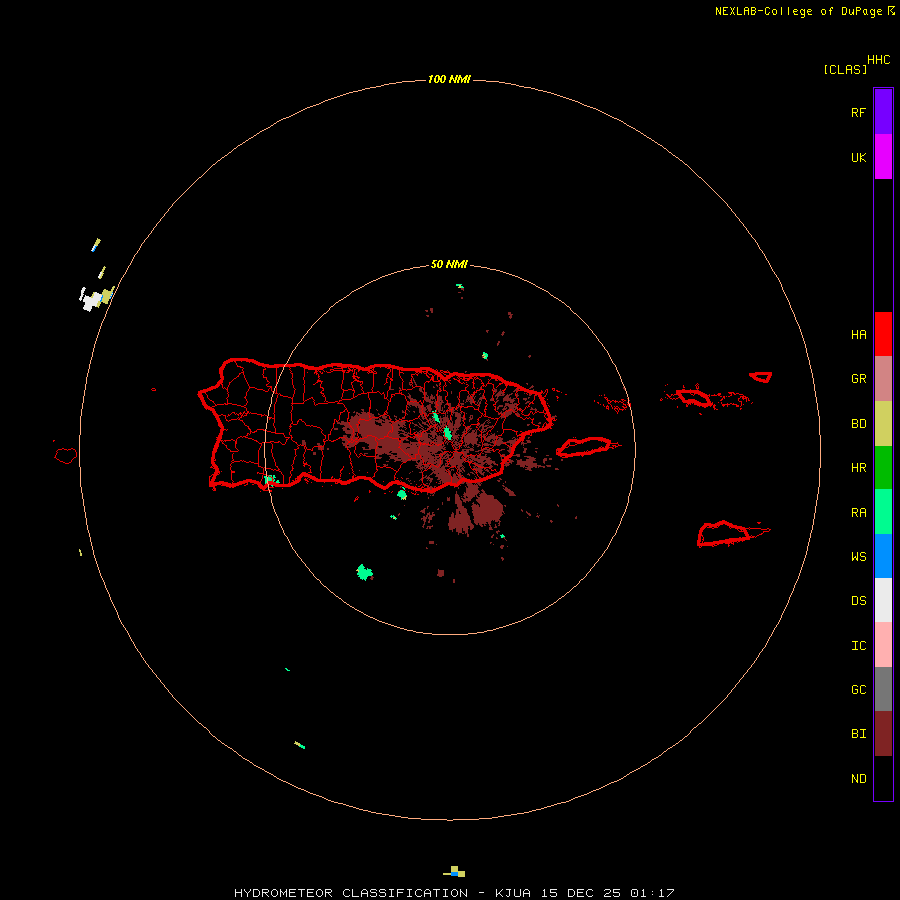Screen dimensions: 900x900
Task: Click the GC gray legend swatch
Action: (883, 689)
